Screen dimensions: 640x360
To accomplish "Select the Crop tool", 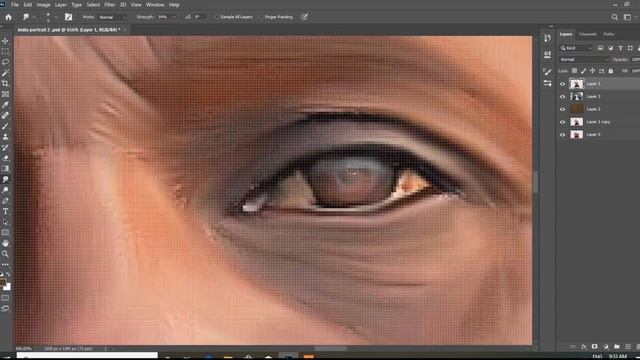I will click(x=5, y=83).
